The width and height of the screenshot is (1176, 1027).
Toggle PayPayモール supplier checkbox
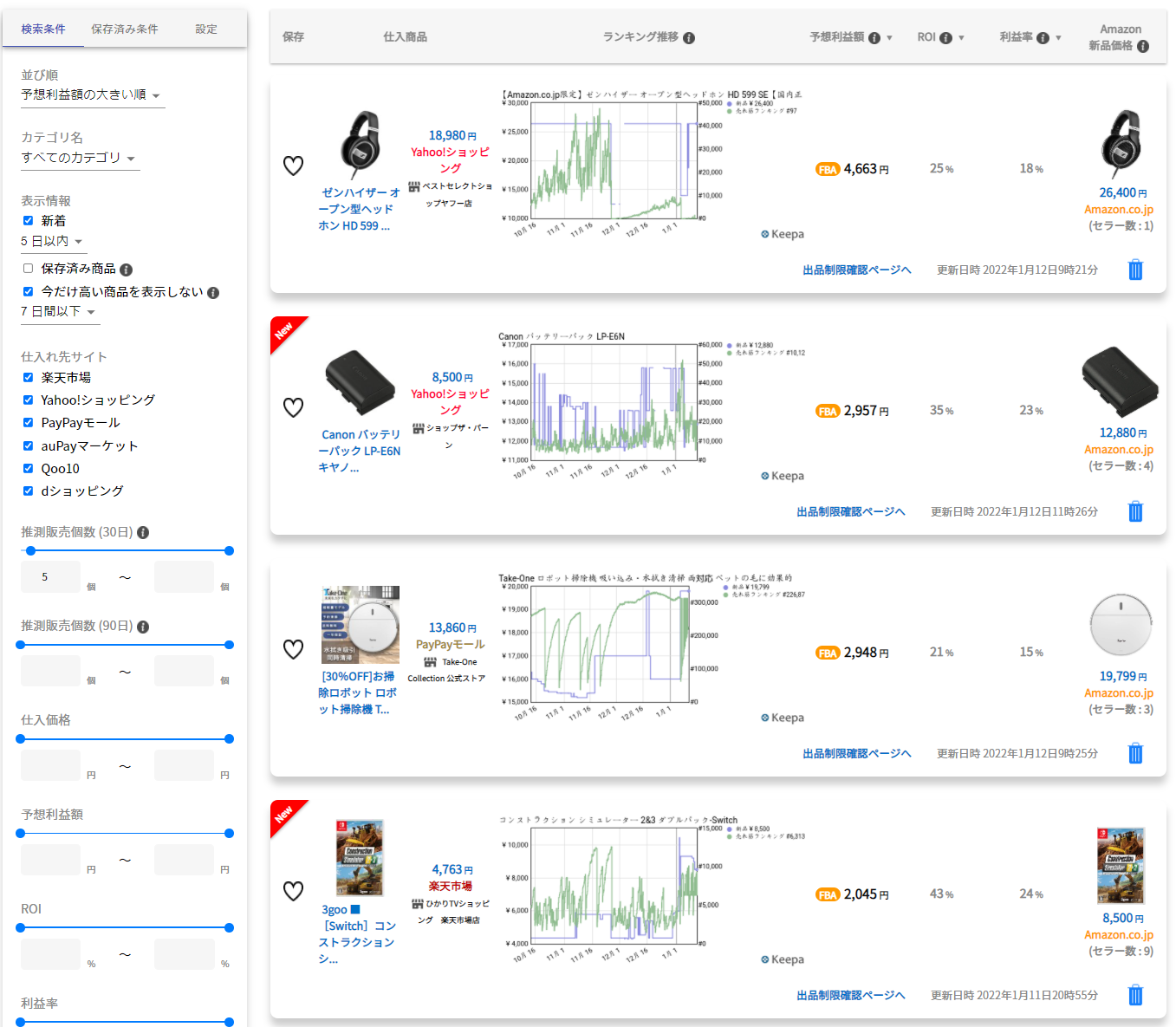click(28, 423)
